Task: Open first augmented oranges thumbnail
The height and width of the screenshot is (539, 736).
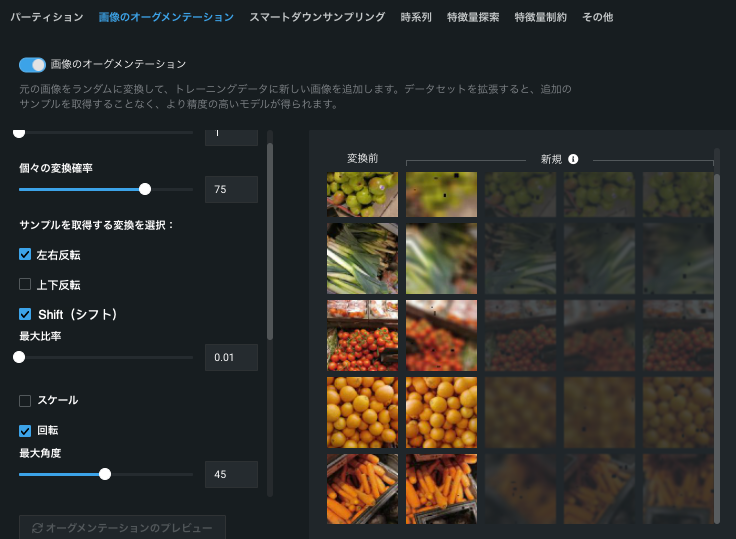Action: [x=441, y=412]
